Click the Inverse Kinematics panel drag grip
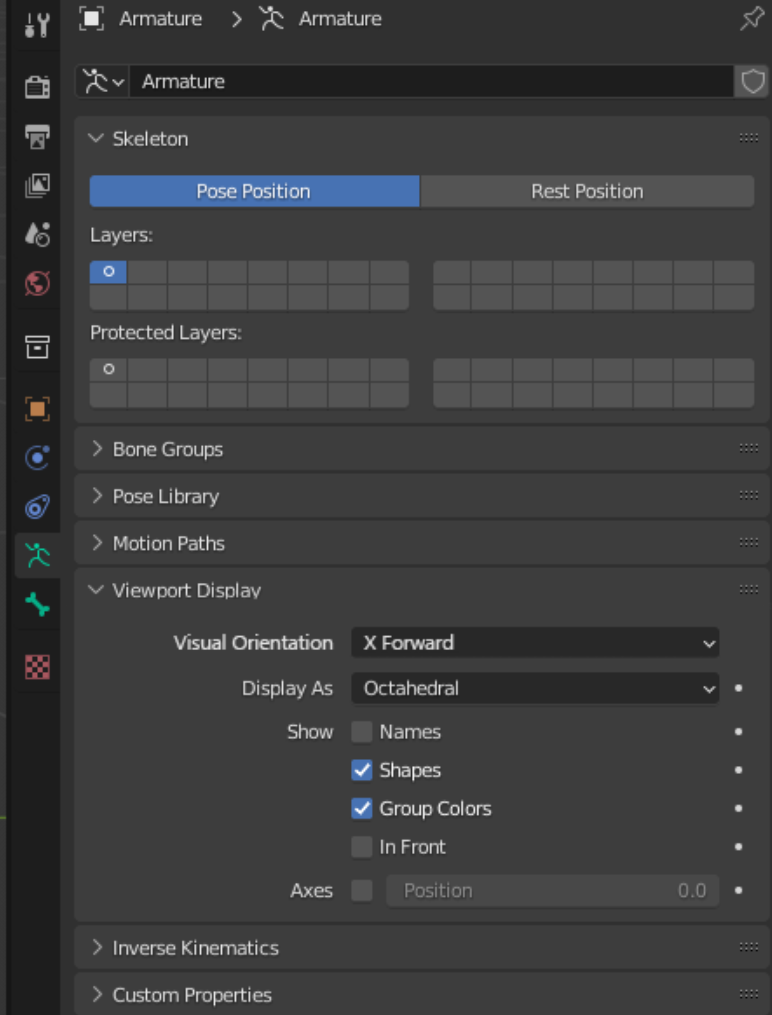Screen dimensions: 772x1015 [749, 947]
